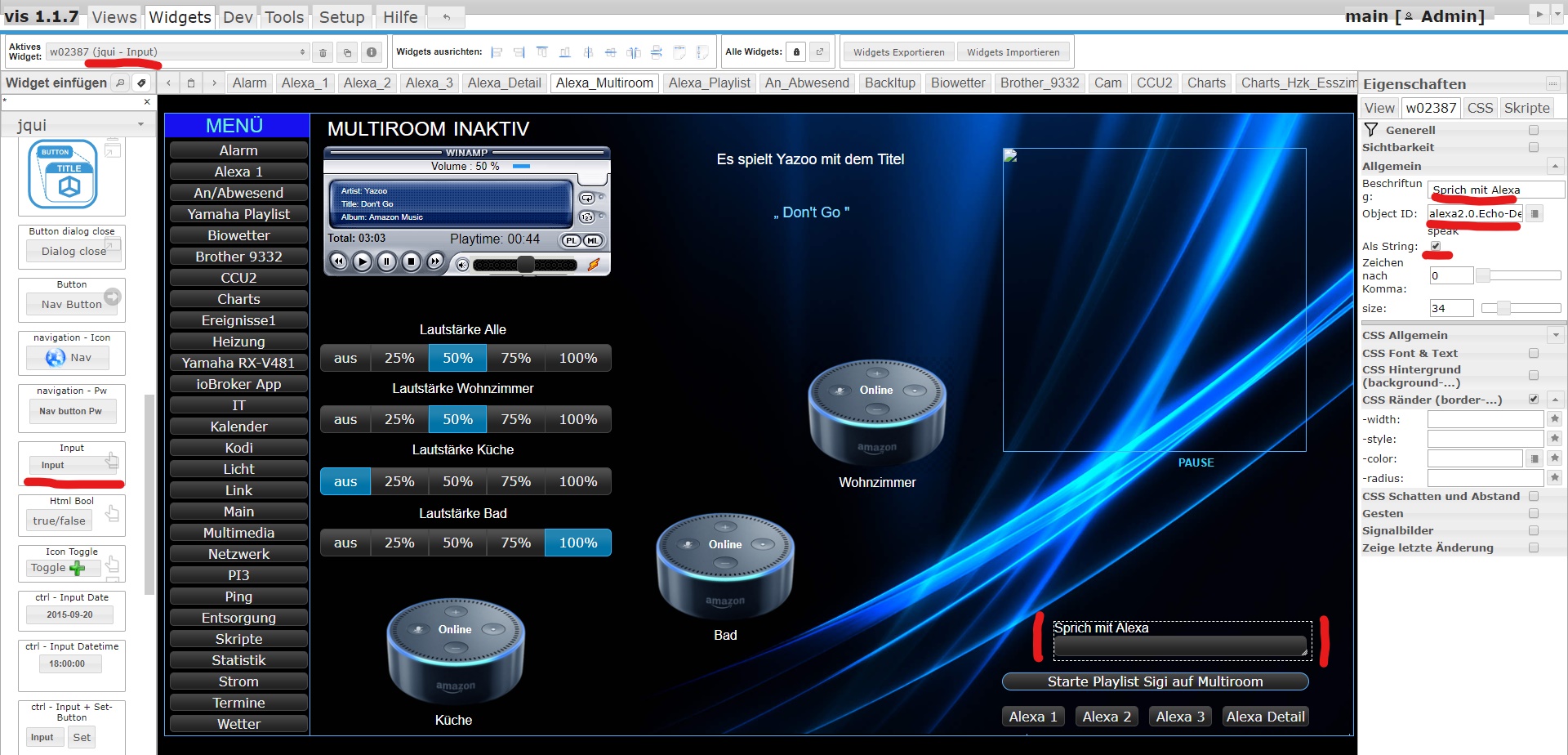Click the star icon next to -width
Screen dimensions: 1568x755
pos(1554,419)
